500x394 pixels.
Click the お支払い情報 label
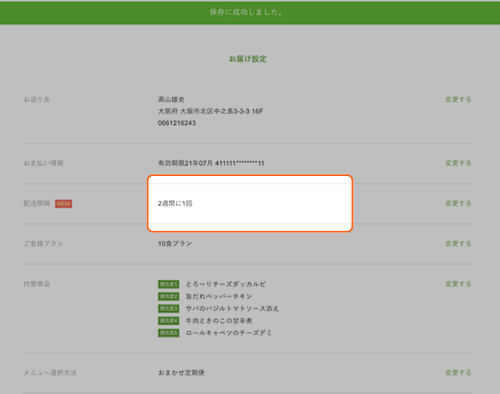point(43,163)
